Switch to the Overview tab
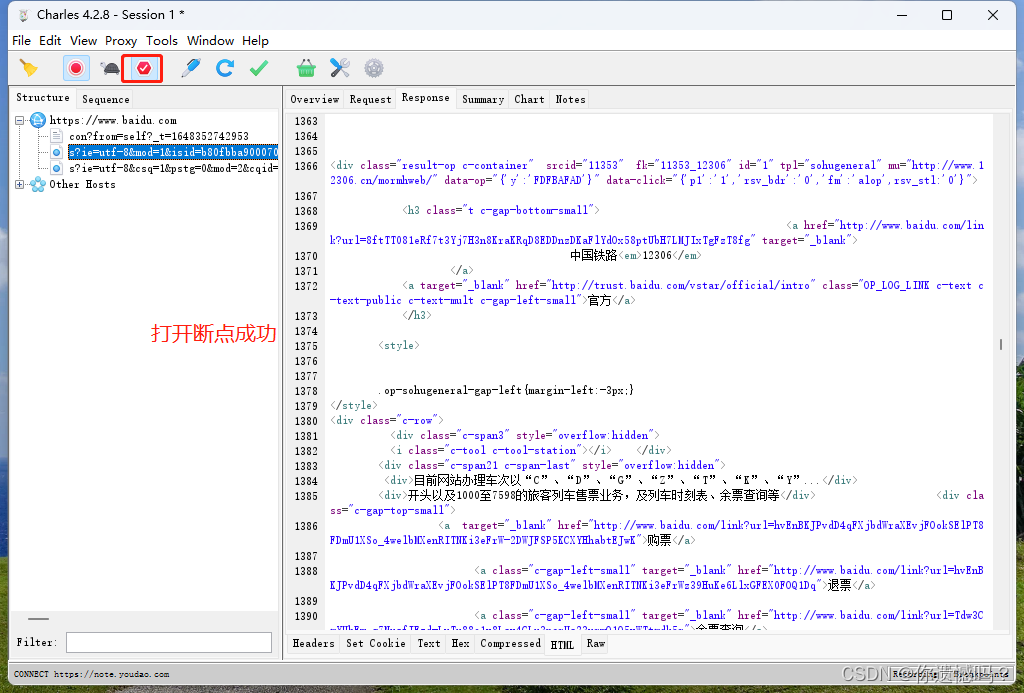 [315, 99]
